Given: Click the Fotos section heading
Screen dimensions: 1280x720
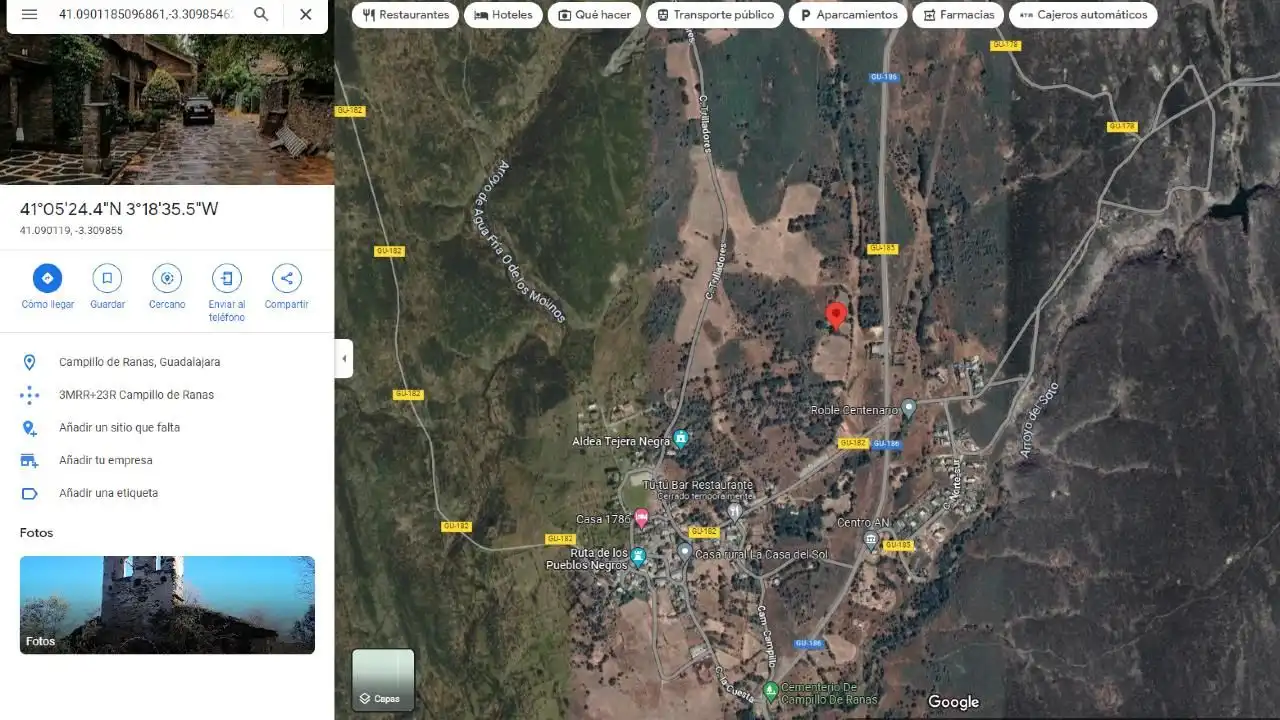Looking at the screenshot, I should pos(37,533).
